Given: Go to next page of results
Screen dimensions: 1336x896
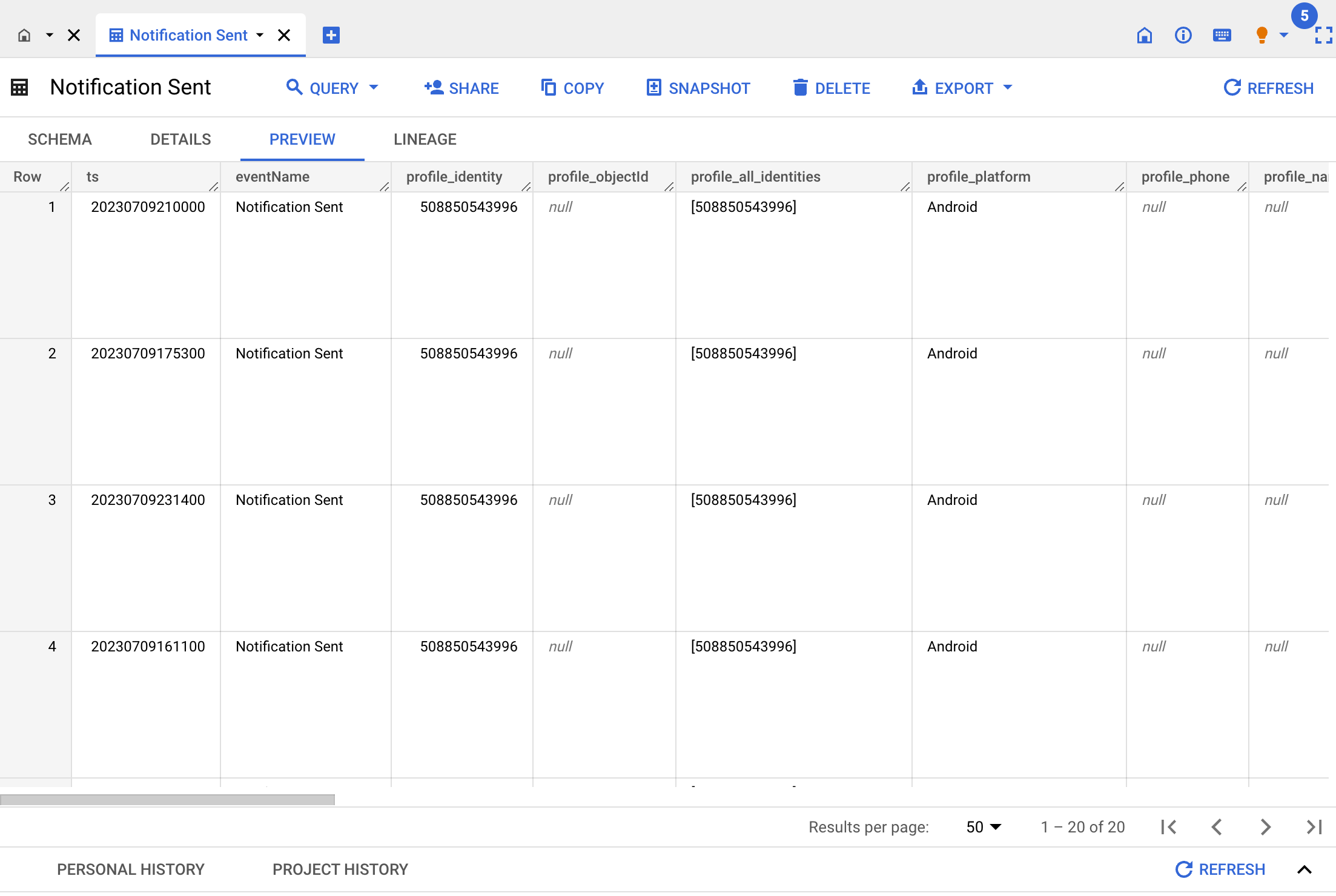Looking at the screenshot, I should coord(1265,827).
